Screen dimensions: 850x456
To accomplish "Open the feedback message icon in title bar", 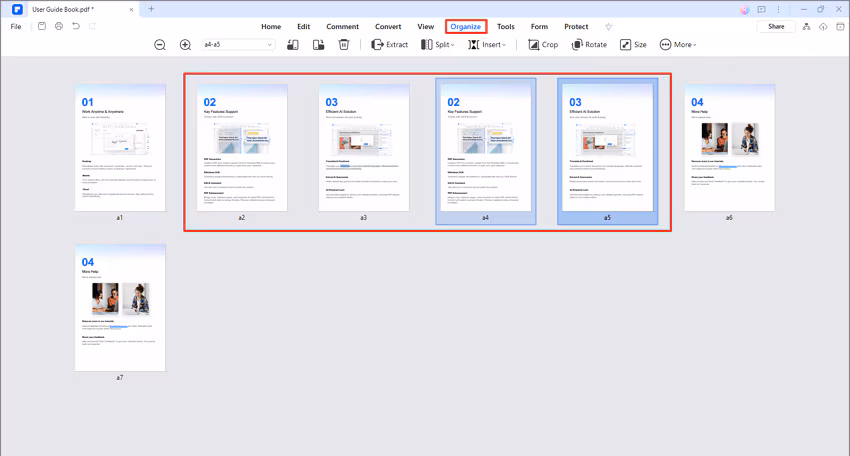I will 762,10.
